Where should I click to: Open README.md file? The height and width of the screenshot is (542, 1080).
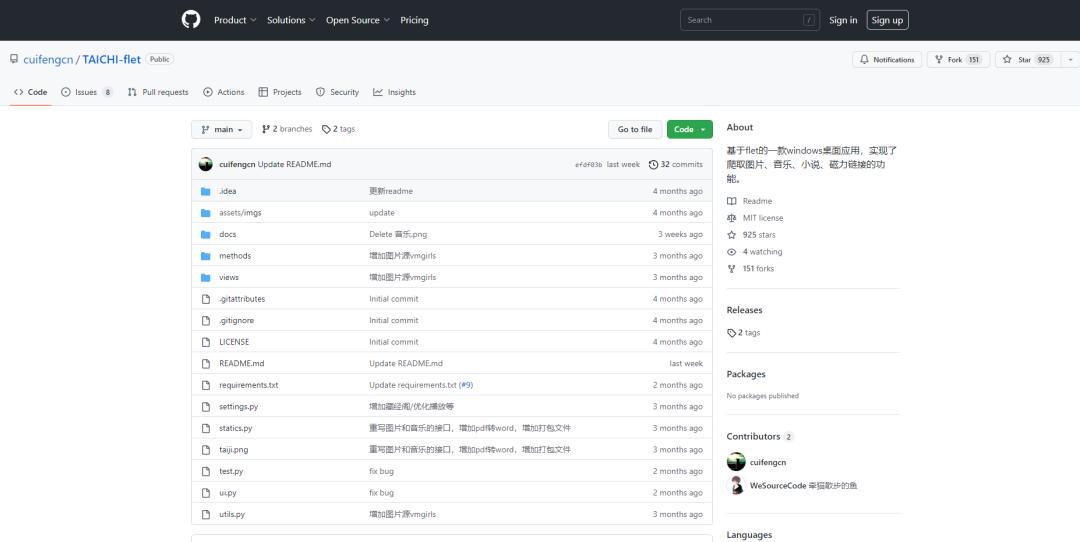pyautogui.click(x=241, y=363)
